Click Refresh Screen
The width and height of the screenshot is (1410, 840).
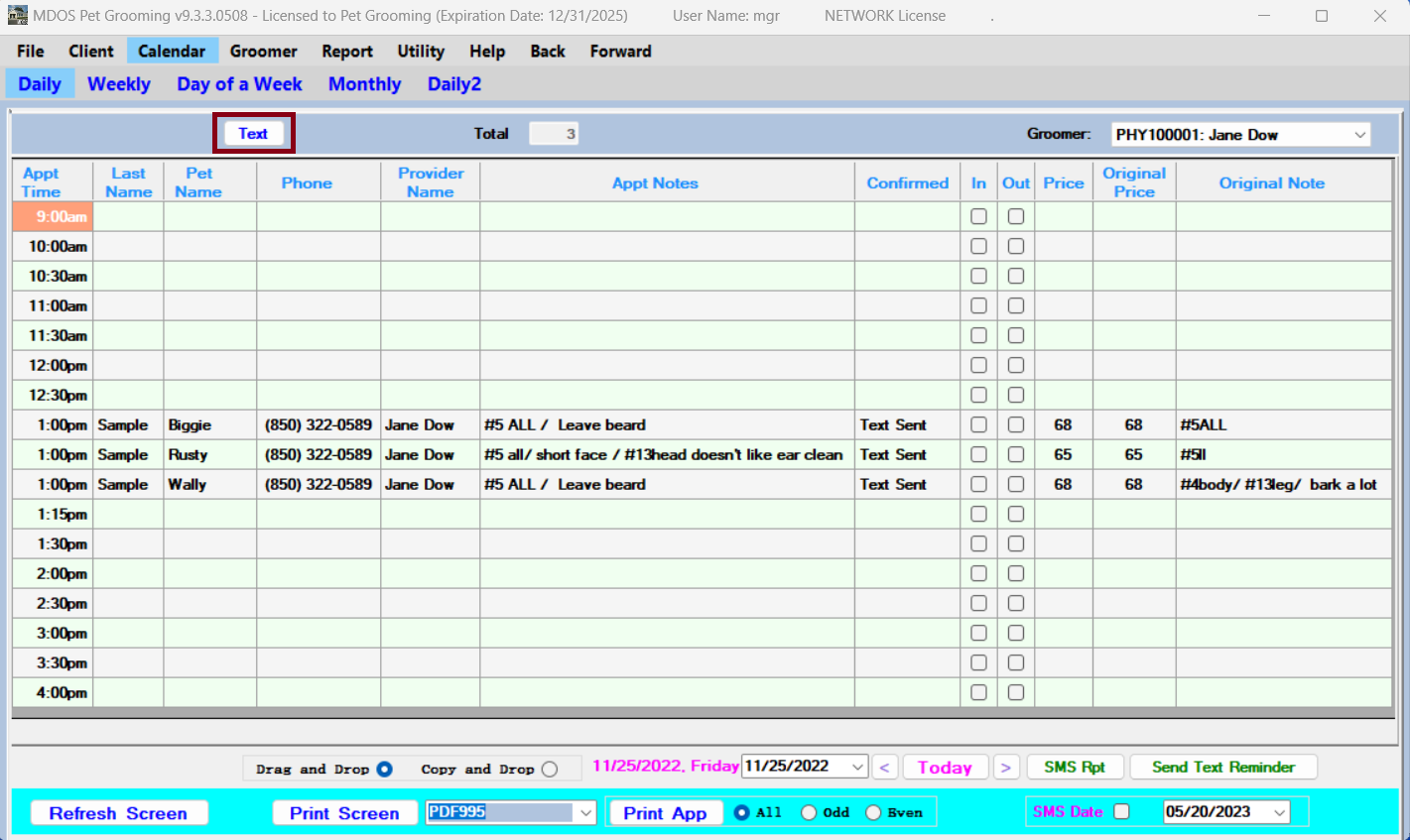pos(118,812)
